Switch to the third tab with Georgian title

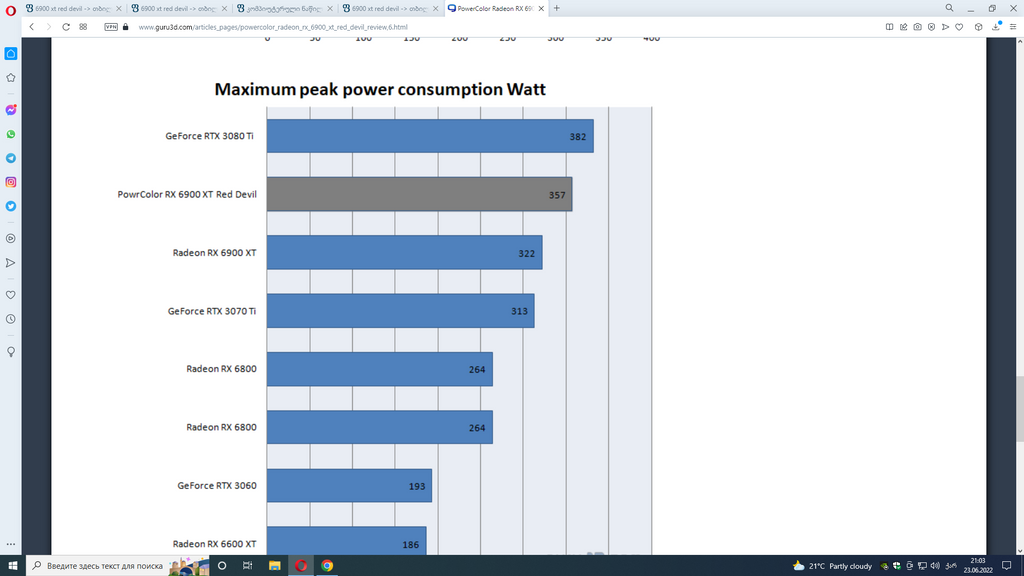tap(285, 8)
